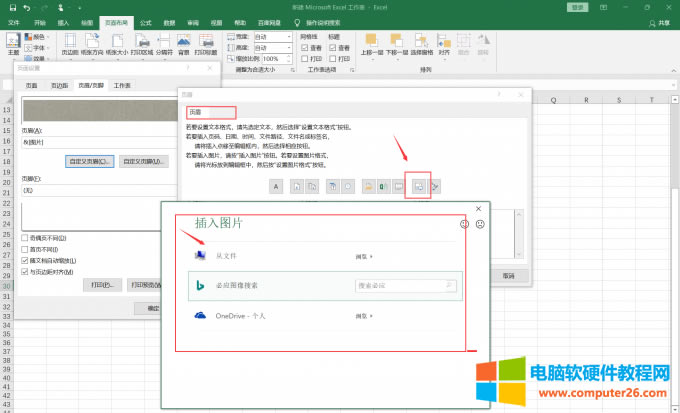Image resolution: width=680 pixels, height=413 pixels.
Task: Click the 自定义页眉 button
Action: pyautogui.click(x=89, y=160)
